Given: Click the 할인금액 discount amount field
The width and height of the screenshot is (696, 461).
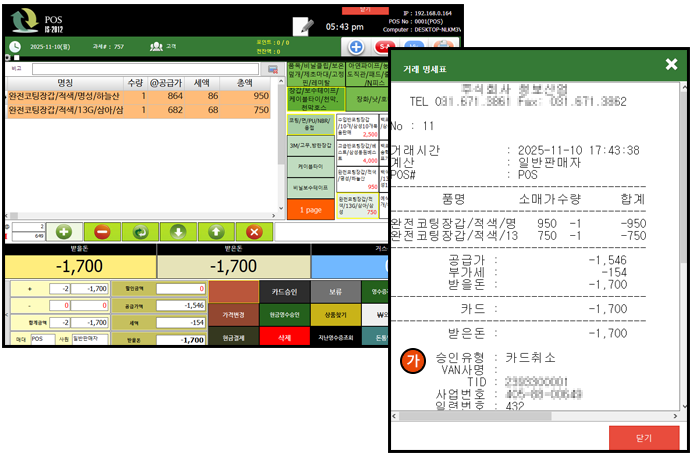Looking at the screenshot, I should point(181,289).
